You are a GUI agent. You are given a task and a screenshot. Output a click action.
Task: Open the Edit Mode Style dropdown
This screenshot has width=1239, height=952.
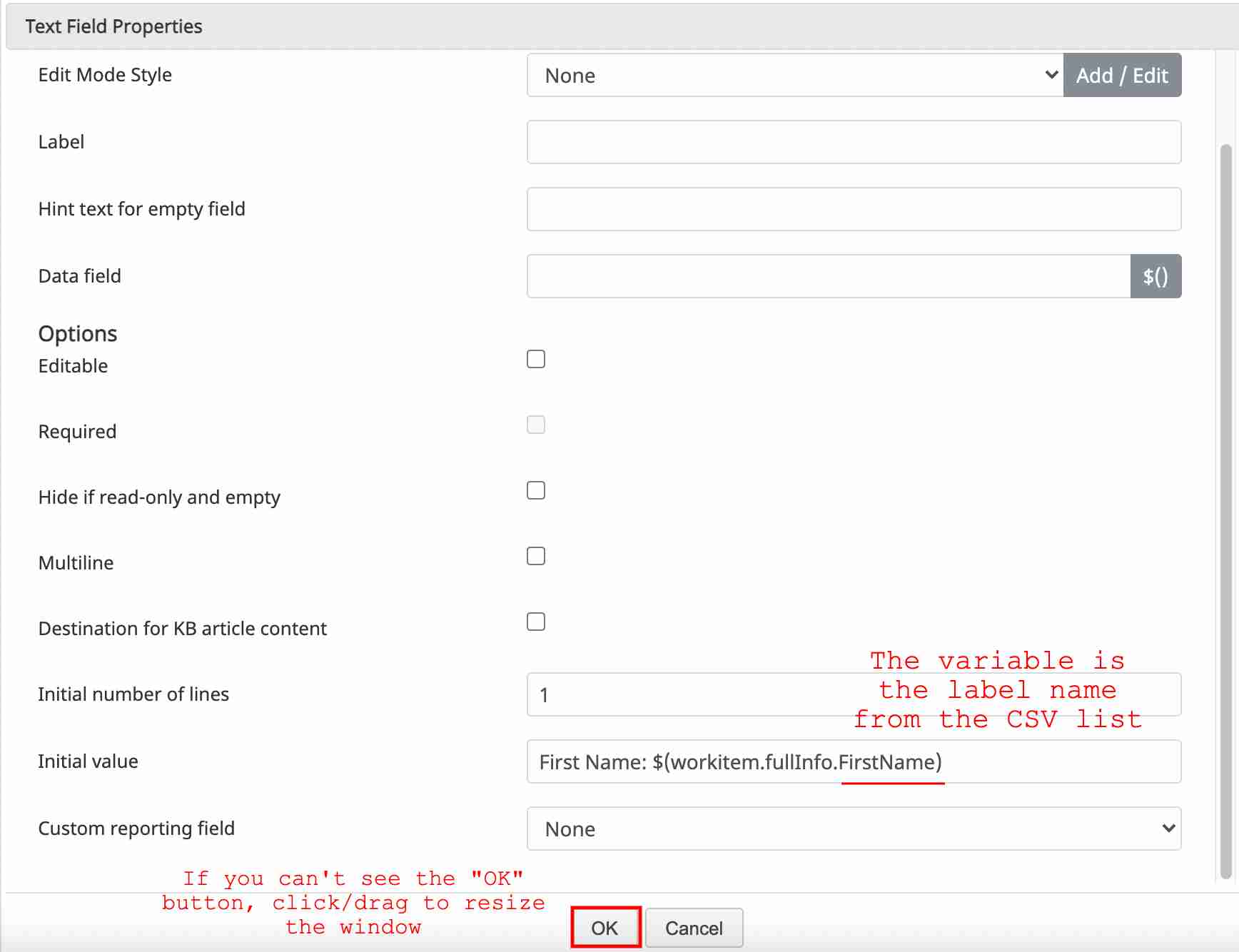point(795,75)
